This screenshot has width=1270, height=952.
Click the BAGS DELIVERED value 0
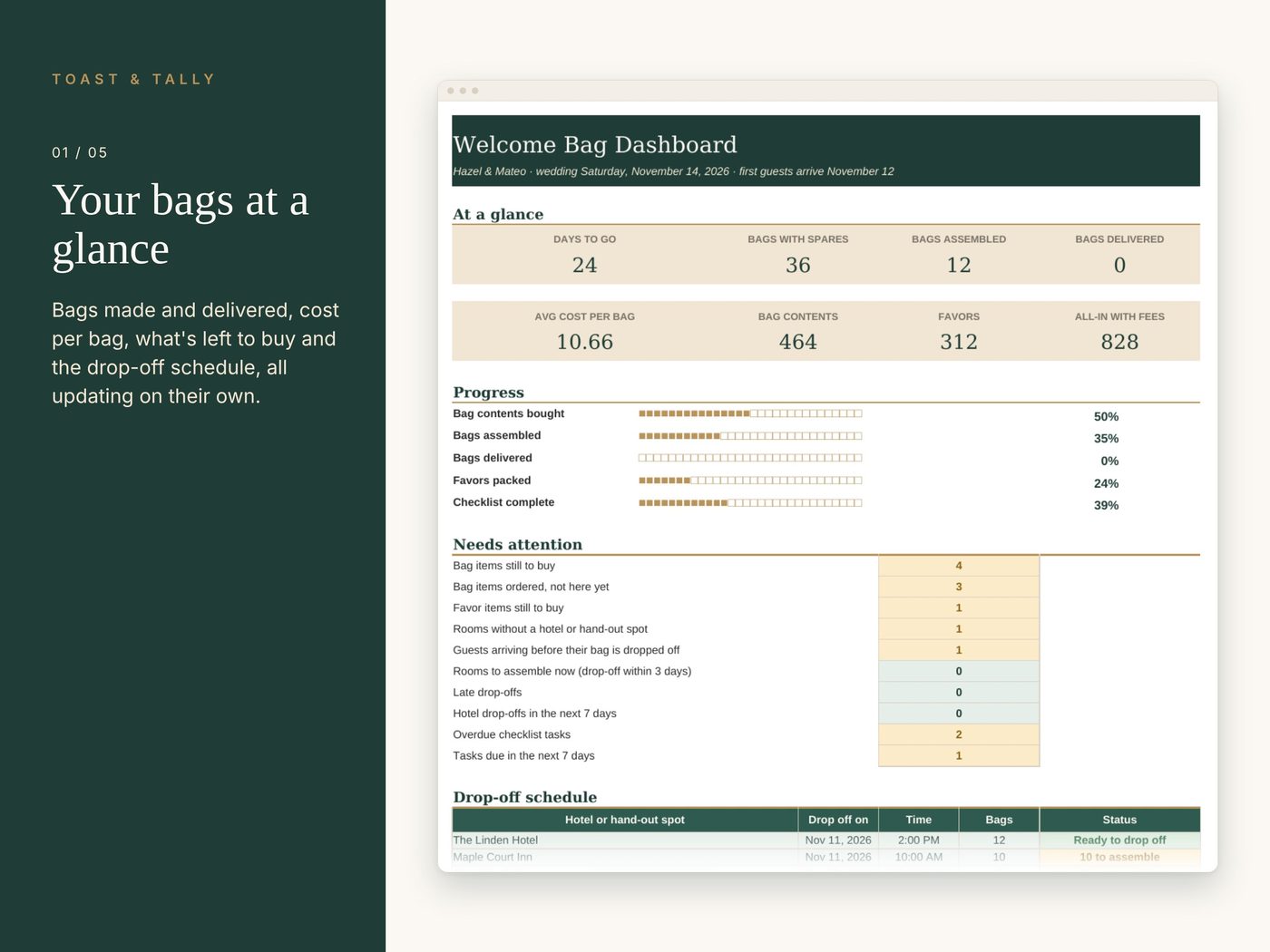(x=1119, y=265)
